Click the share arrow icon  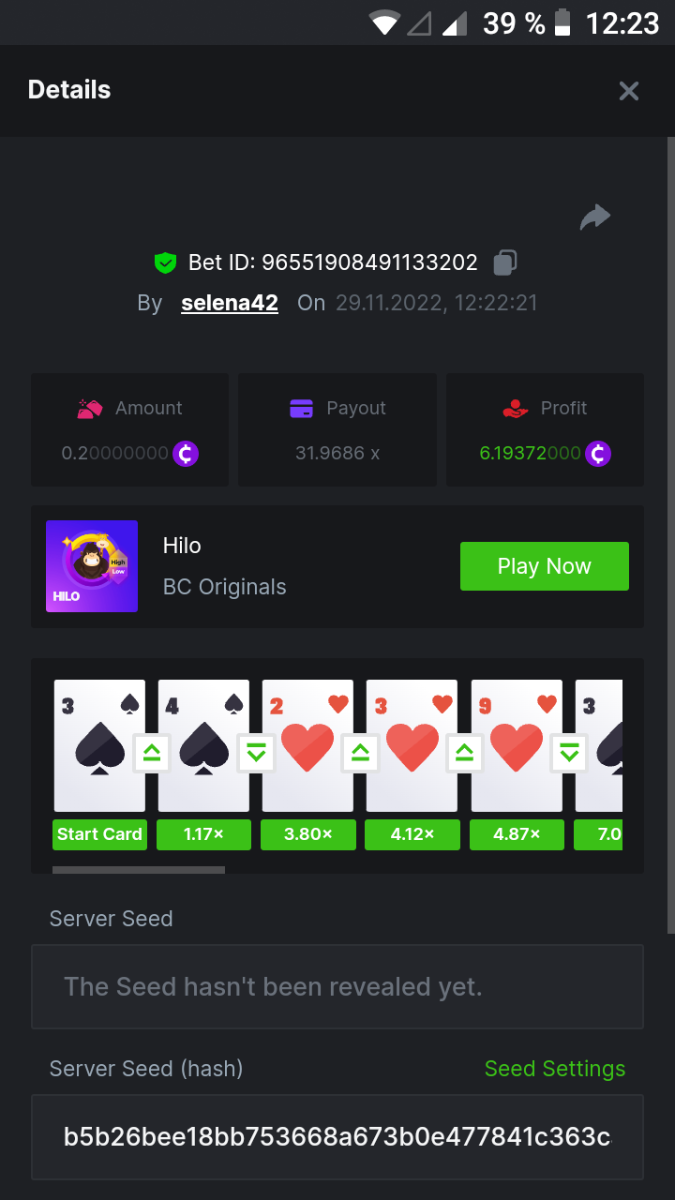pos(595,217)
